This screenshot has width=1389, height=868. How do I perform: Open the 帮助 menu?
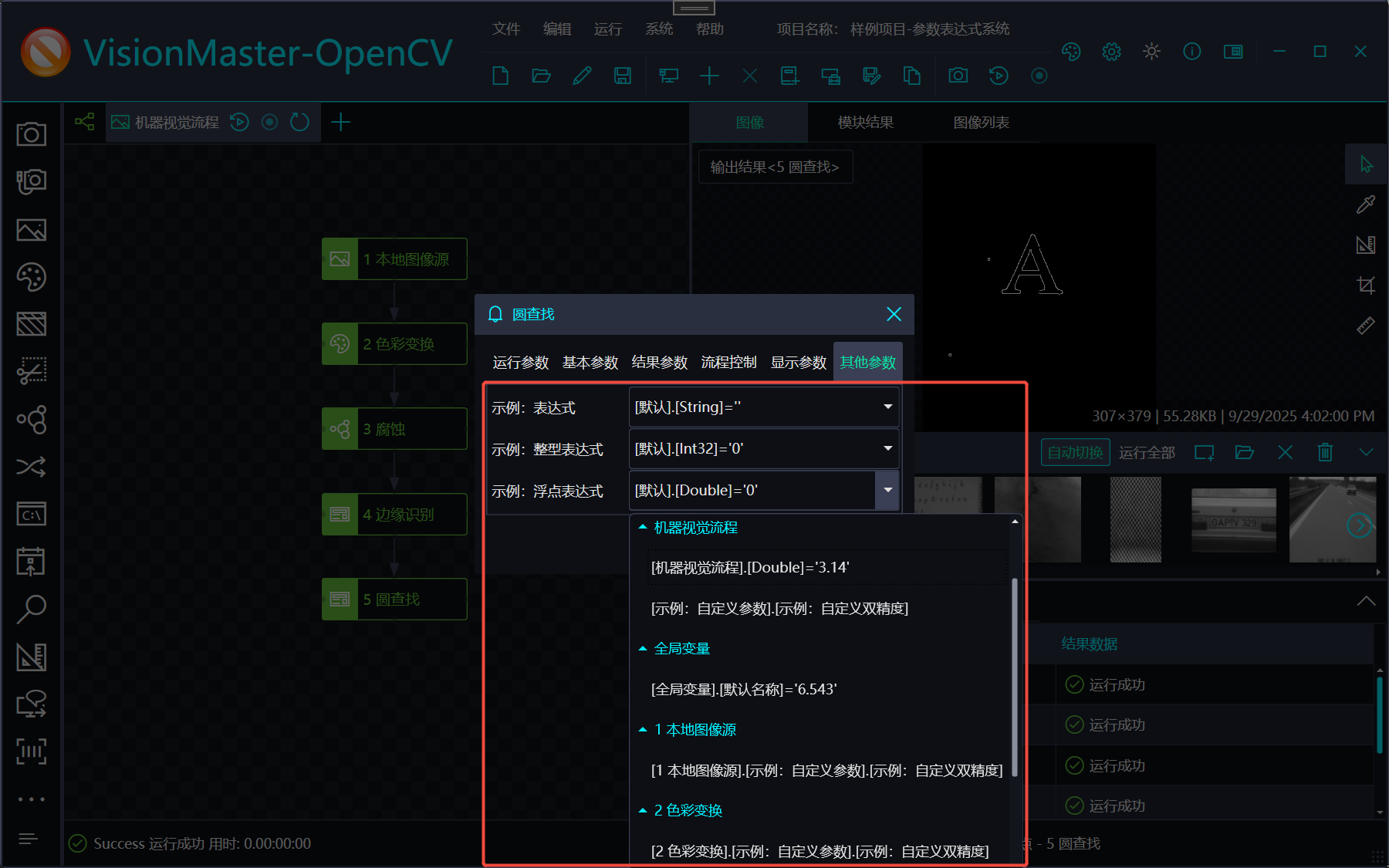pos(710,29)
